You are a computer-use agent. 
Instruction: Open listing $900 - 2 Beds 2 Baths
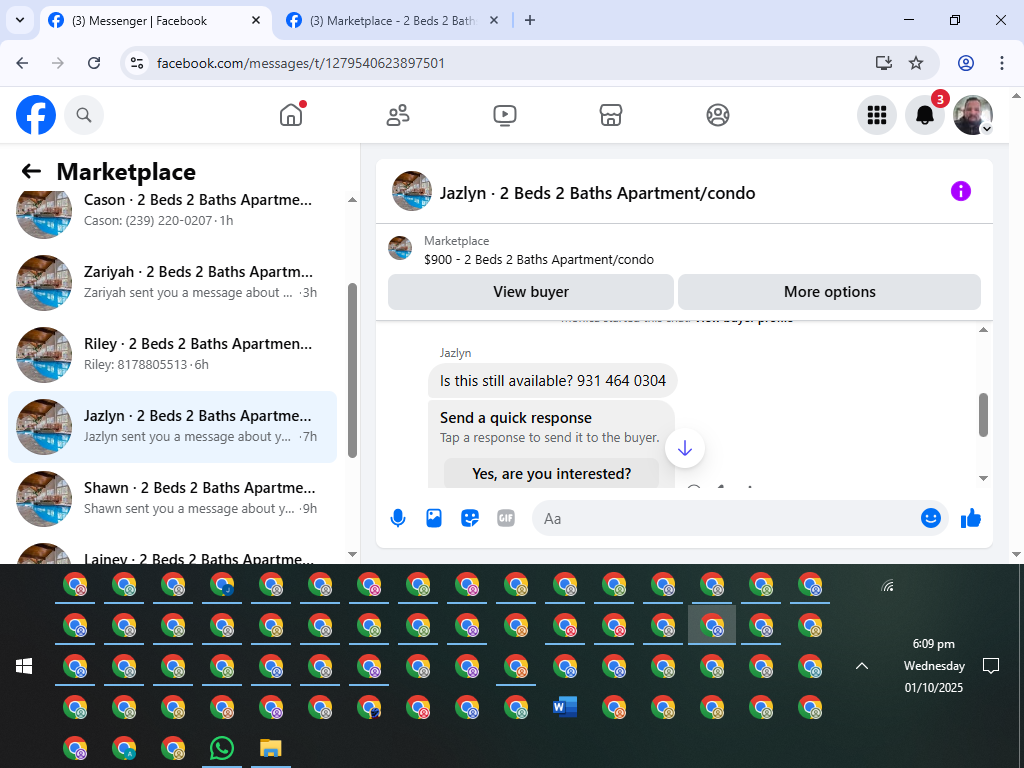coord(539,259)
